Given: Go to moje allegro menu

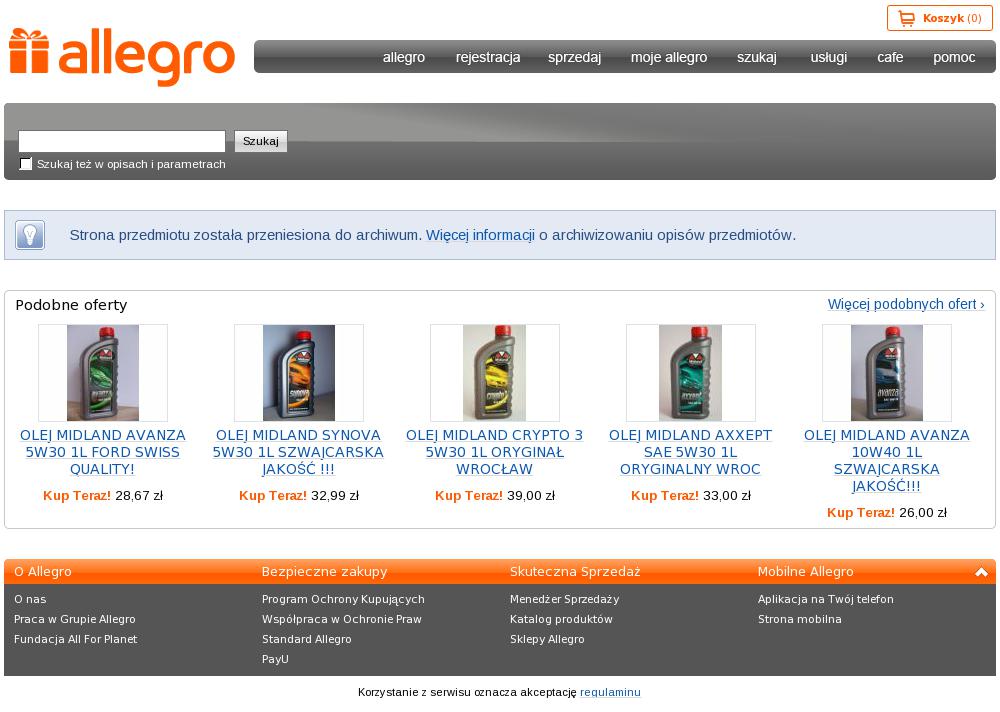Looking at the screenshot, I should click(x=669, y=57).
